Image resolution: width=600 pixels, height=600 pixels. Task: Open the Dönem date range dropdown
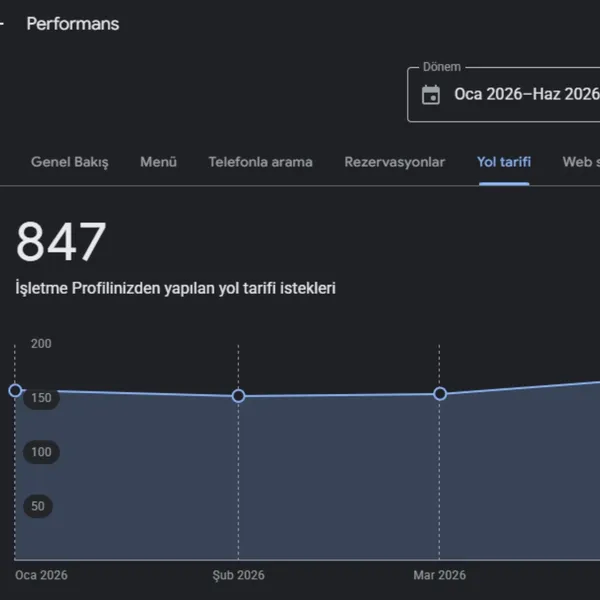tap(504, 95)
